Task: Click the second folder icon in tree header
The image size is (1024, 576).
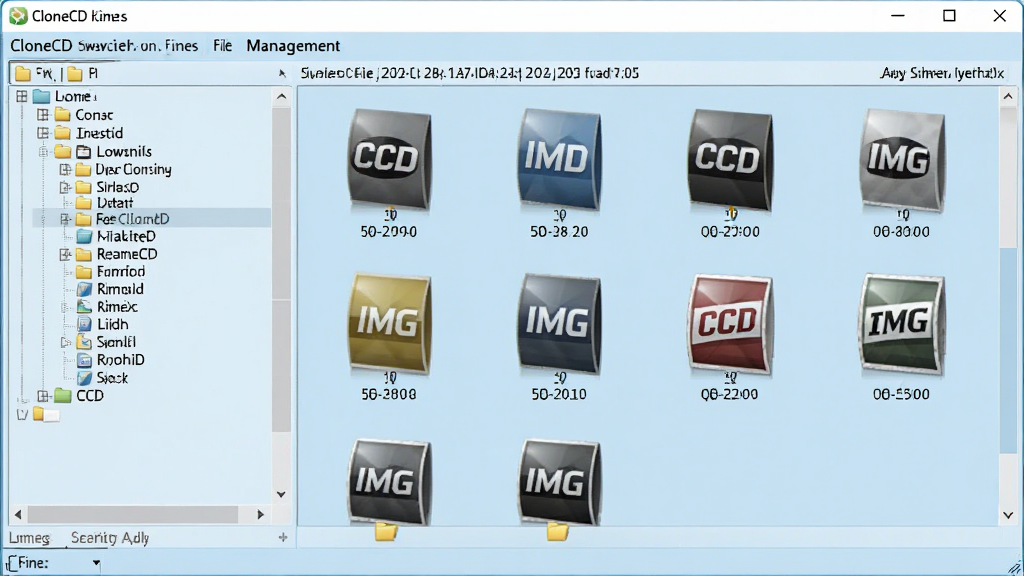Action: click(75, 73)
